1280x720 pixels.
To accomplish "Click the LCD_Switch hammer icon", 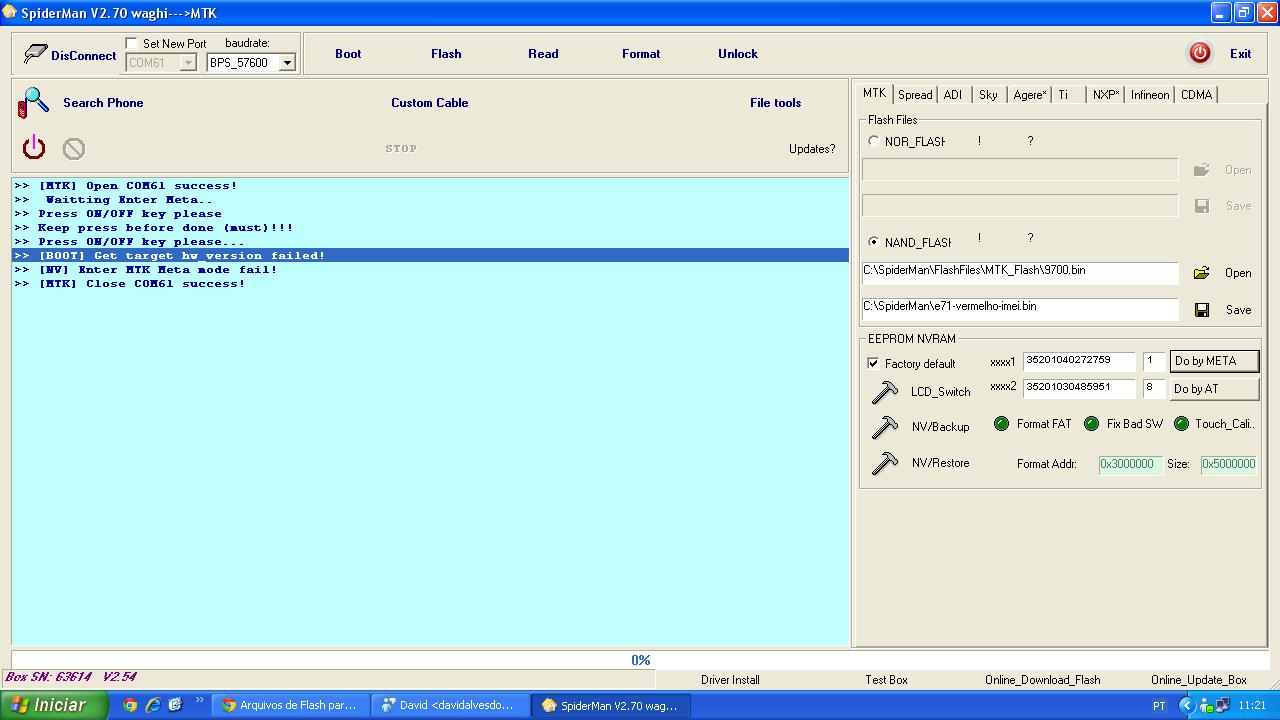I will pos(885,391).
